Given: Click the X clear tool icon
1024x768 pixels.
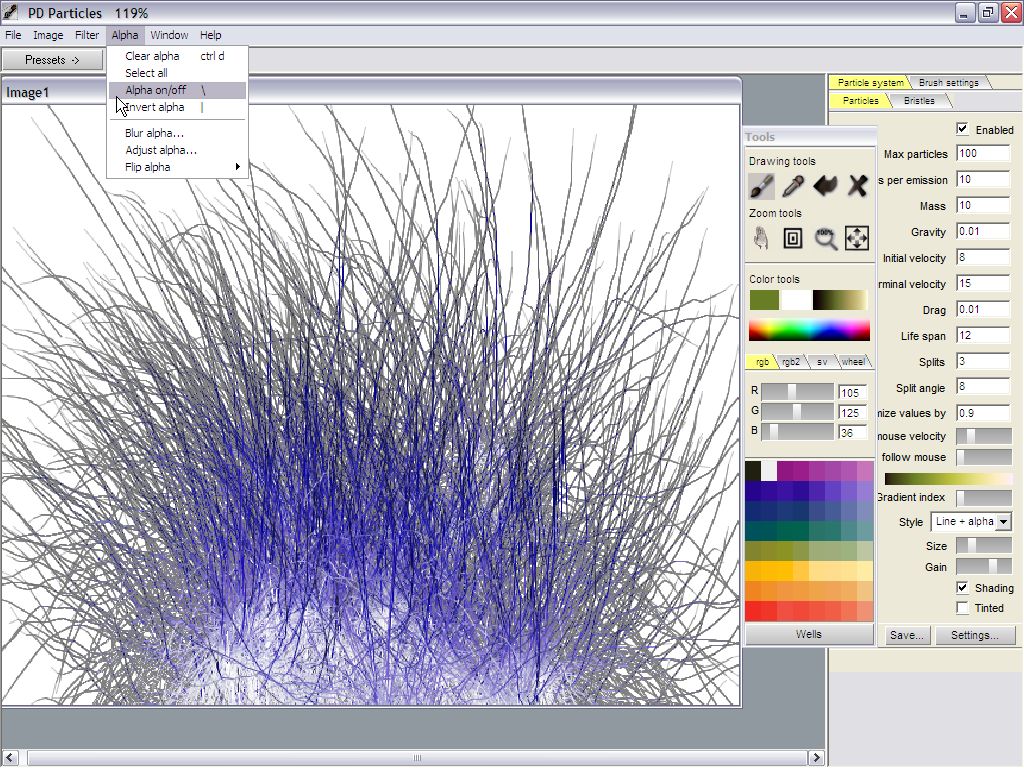Looking at the screenshot, I should coord(857,185).
